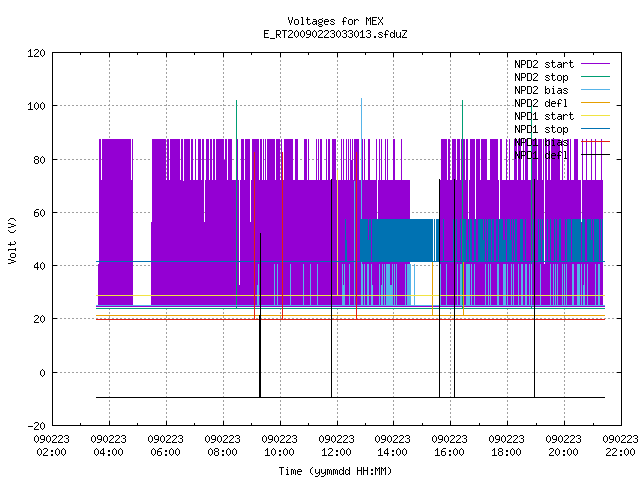Click the 'Time (yymmdd HH:MM)' x-axis label
This screenshot has width=640, height=480.
[335, 471]
